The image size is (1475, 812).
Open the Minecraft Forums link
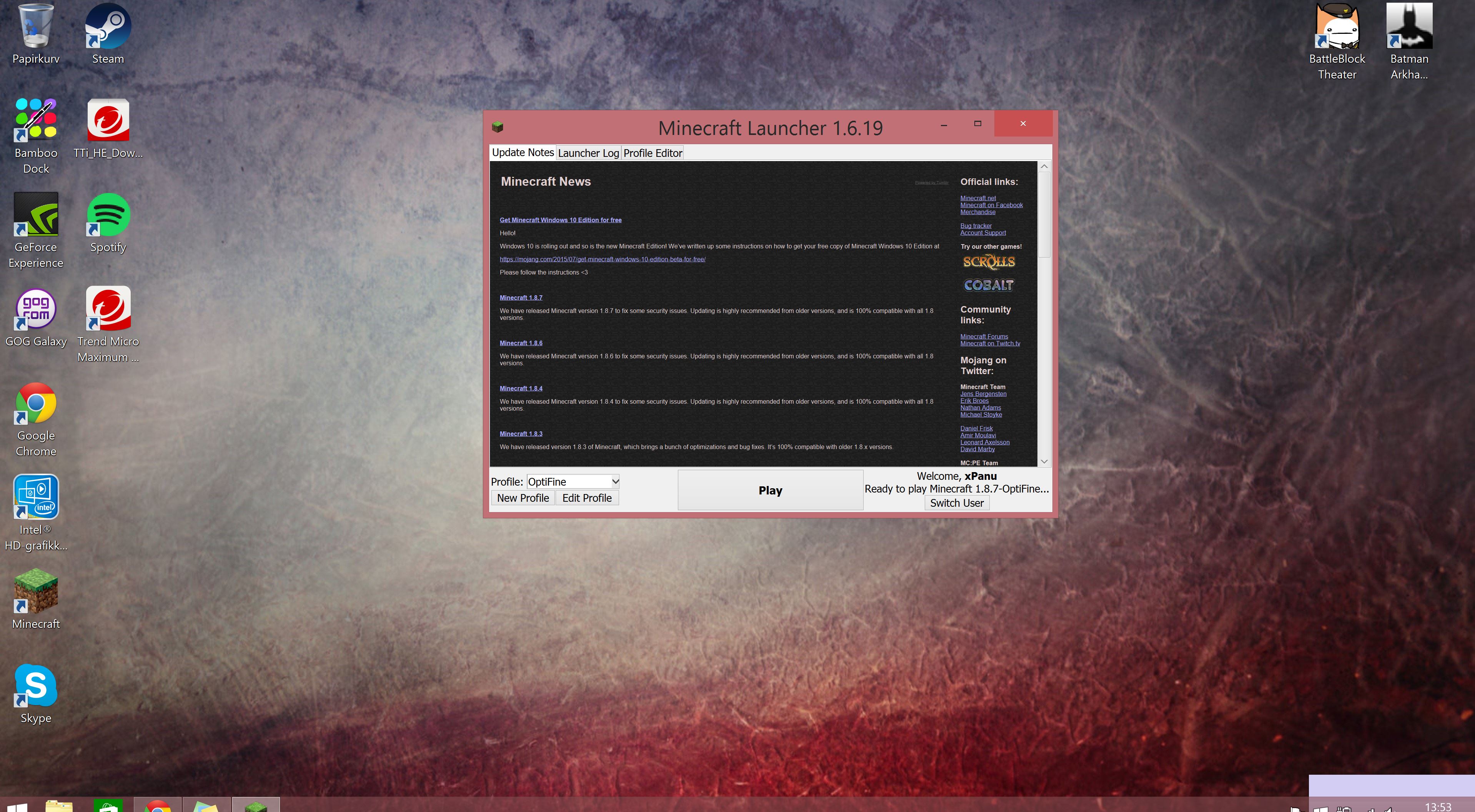tap(984, 336)
